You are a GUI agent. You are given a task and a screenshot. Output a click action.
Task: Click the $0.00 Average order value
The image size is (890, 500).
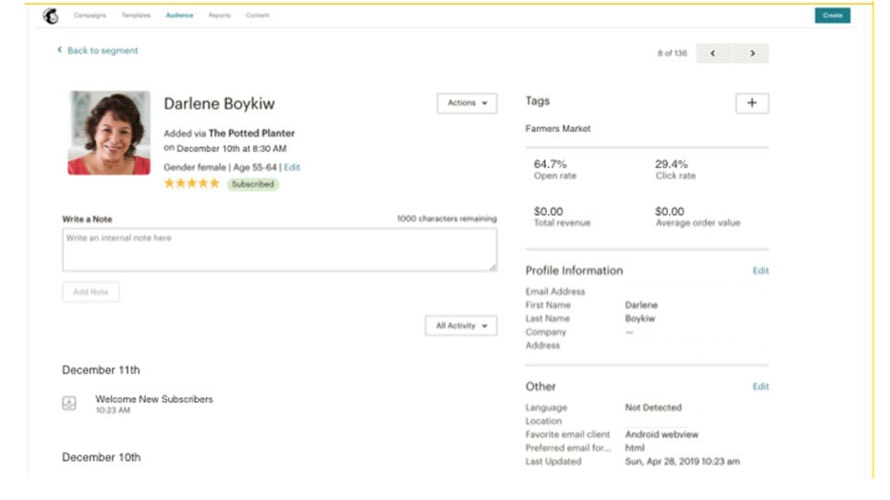(x=670, y=212)
